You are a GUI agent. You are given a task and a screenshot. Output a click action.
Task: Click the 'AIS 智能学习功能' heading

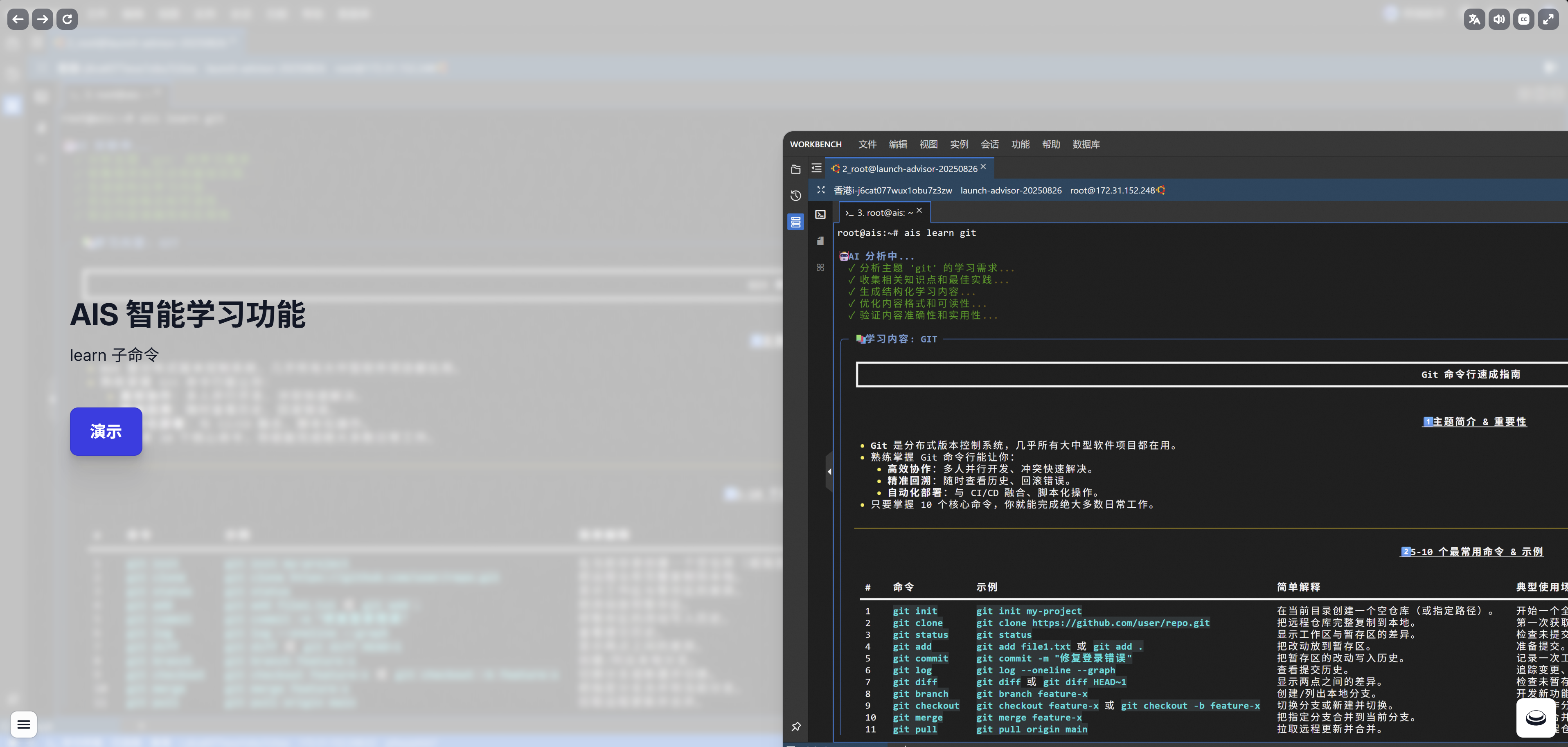(187, 314)
